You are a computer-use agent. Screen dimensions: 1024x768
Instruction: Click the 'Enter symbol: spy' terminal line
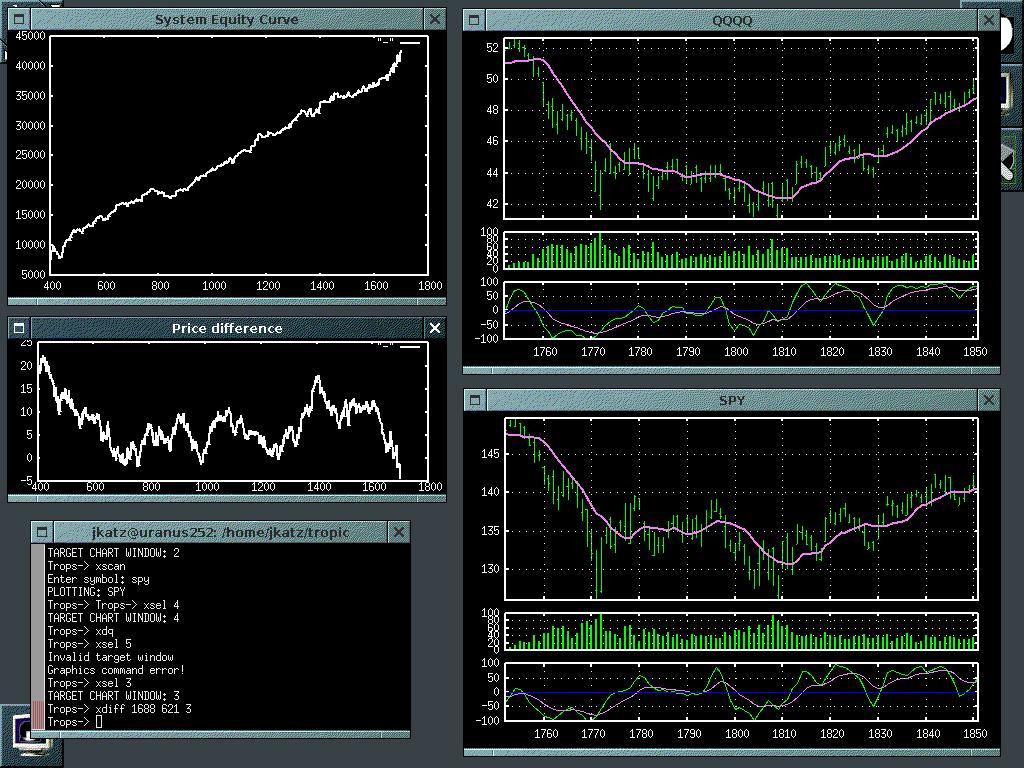click(x=99, y=579)
